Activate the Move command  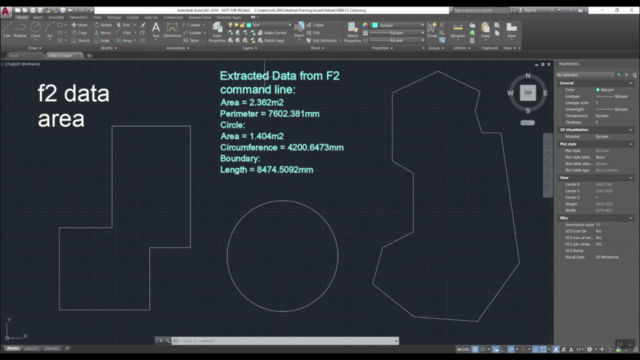[80, 25]
